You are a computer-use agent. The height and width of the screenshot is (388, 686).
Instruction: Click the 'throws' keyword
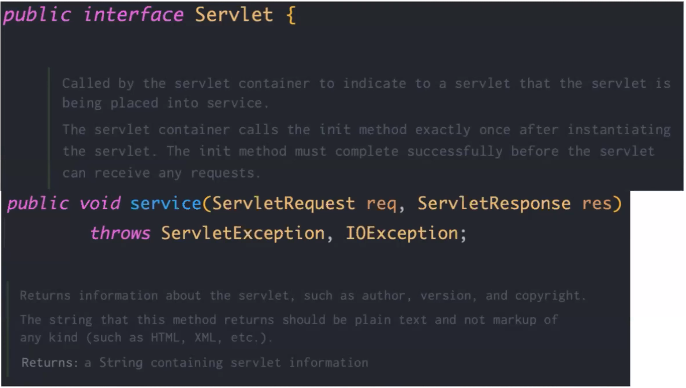pyautogui.click(x=120, y=233)
